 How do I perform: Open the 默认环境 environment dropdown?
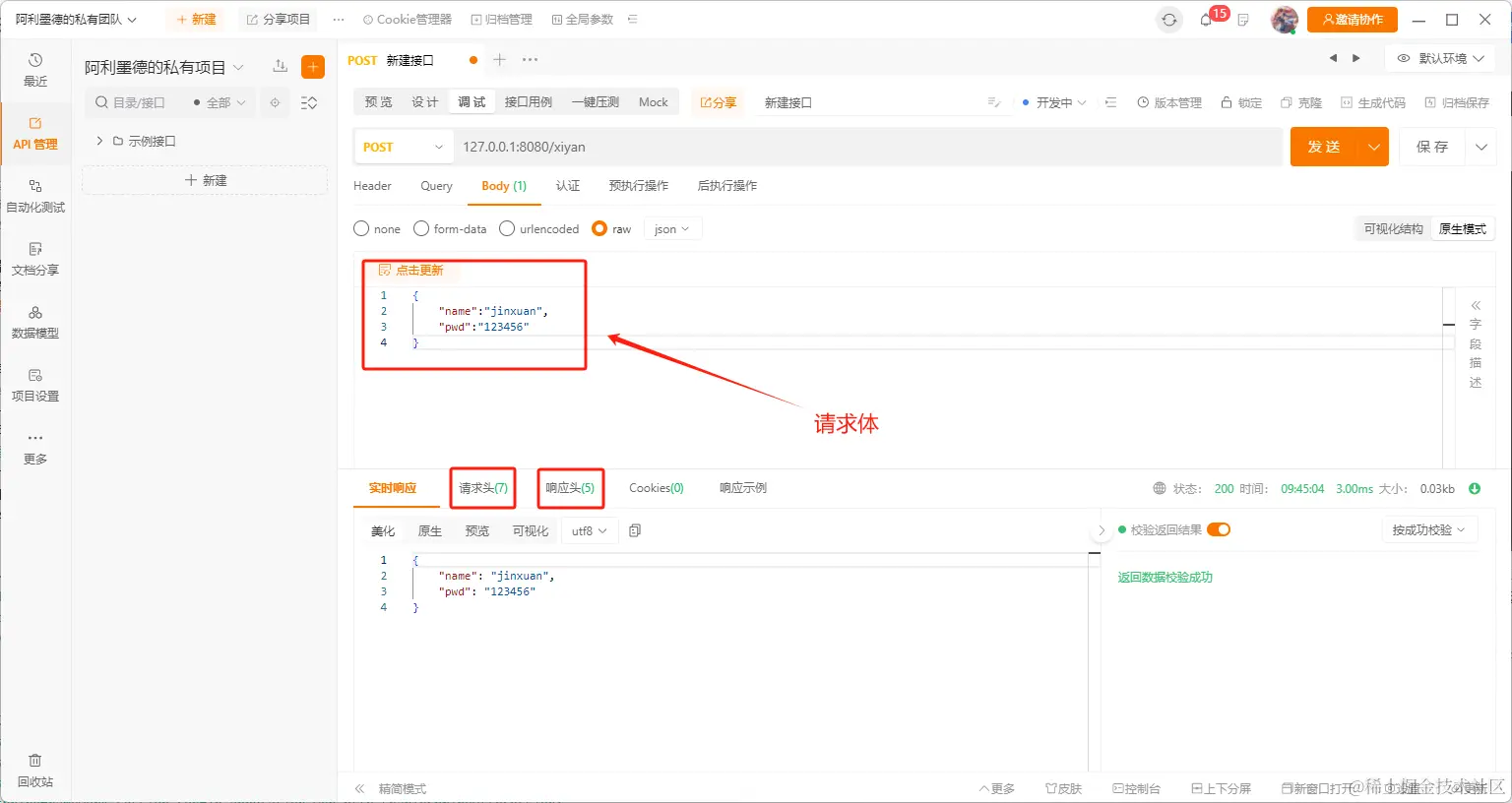tap(1441, 58)
